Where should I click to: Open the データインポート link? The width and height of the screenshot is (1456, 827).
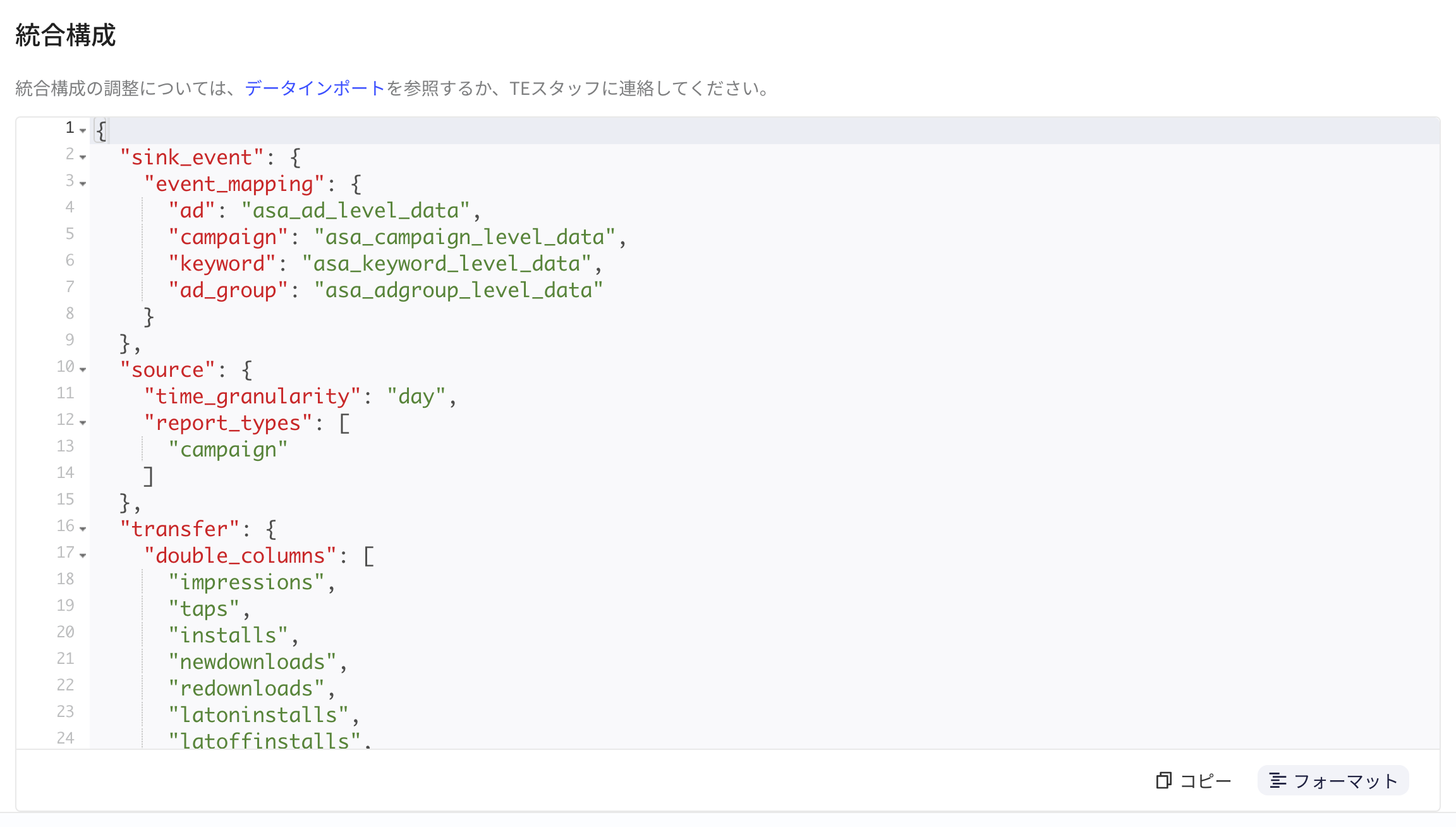click(x=315, y=88)
